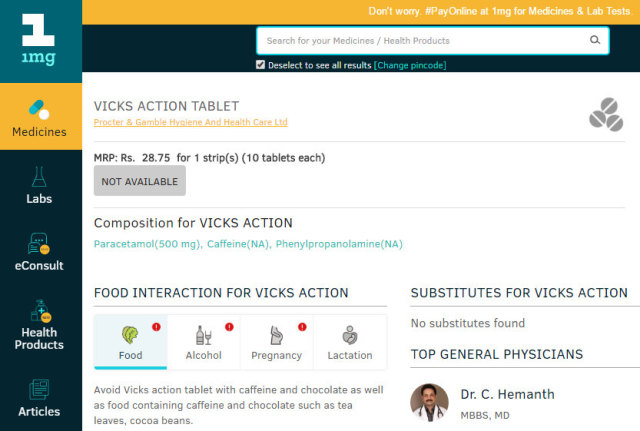Click the red warning badge on Food
This screenshot has height=431, width=640.
pyautogui.click(x=156, y=327)
